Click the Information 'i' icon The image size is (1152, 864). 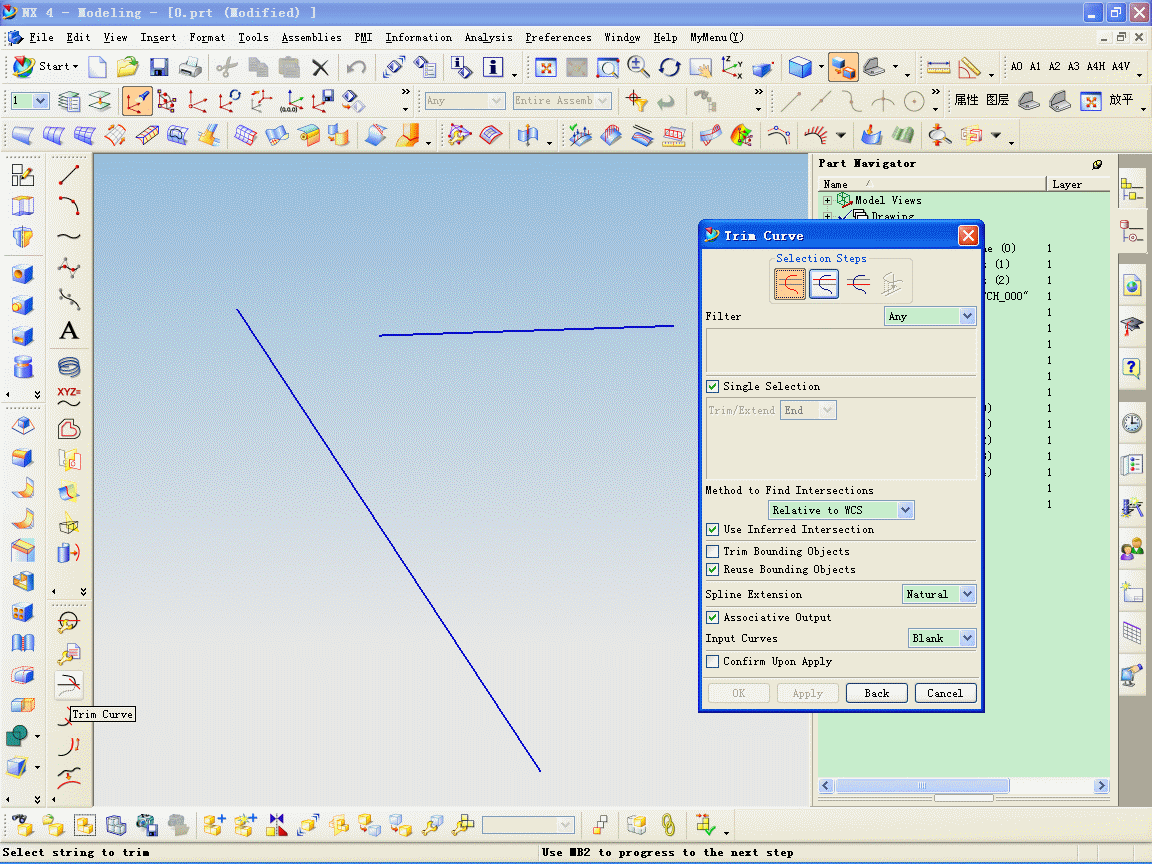(493, 68)
